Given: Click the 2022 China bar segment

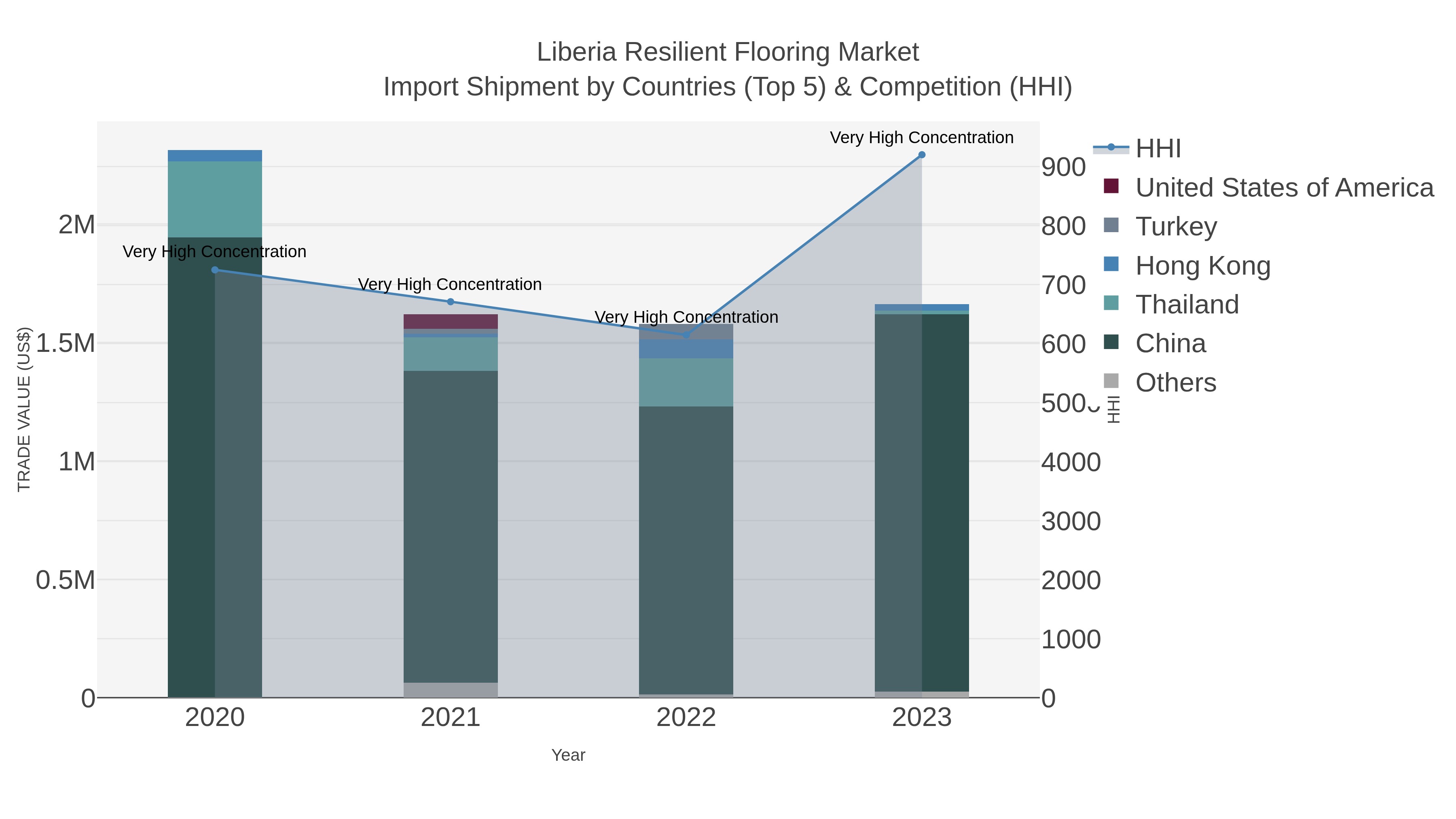Looking at the screenshot, I should (x=686, y=550).
